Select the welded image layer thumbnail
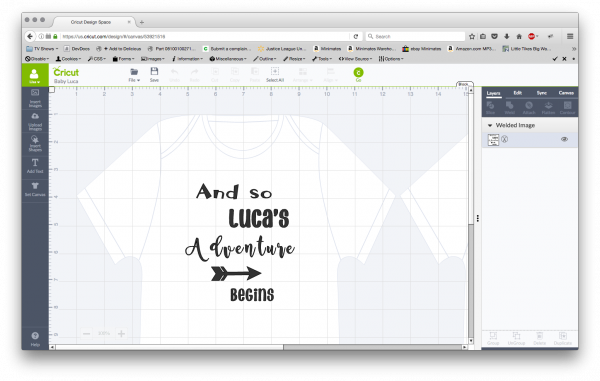Image resolution: width=600 pixels, height=381 pixels. click(493, 140)
